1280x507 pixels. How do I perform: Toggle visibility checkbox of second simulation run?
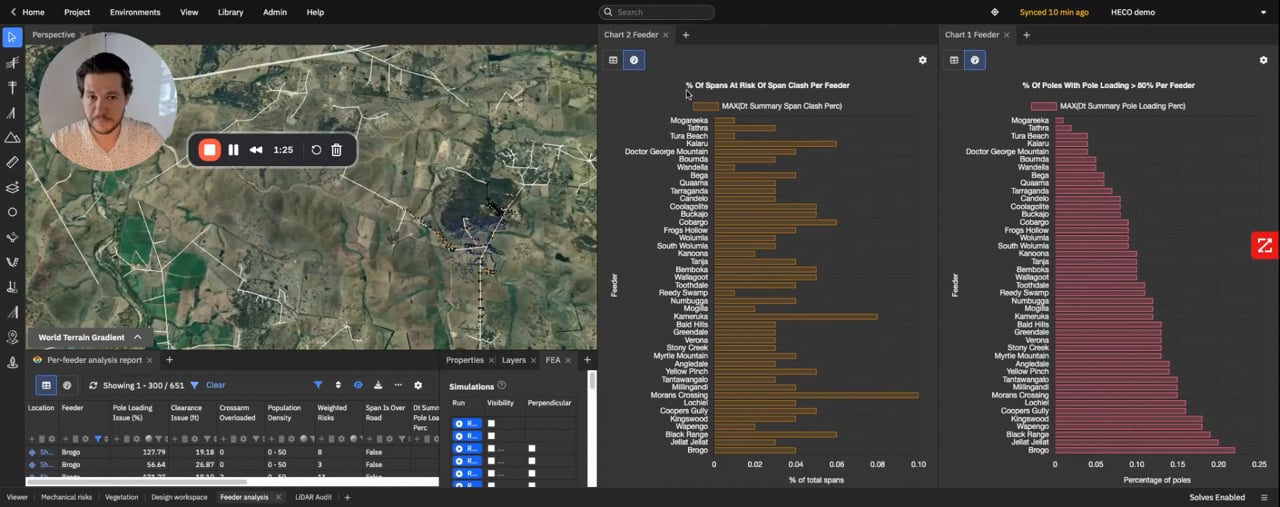click(491, 436)
